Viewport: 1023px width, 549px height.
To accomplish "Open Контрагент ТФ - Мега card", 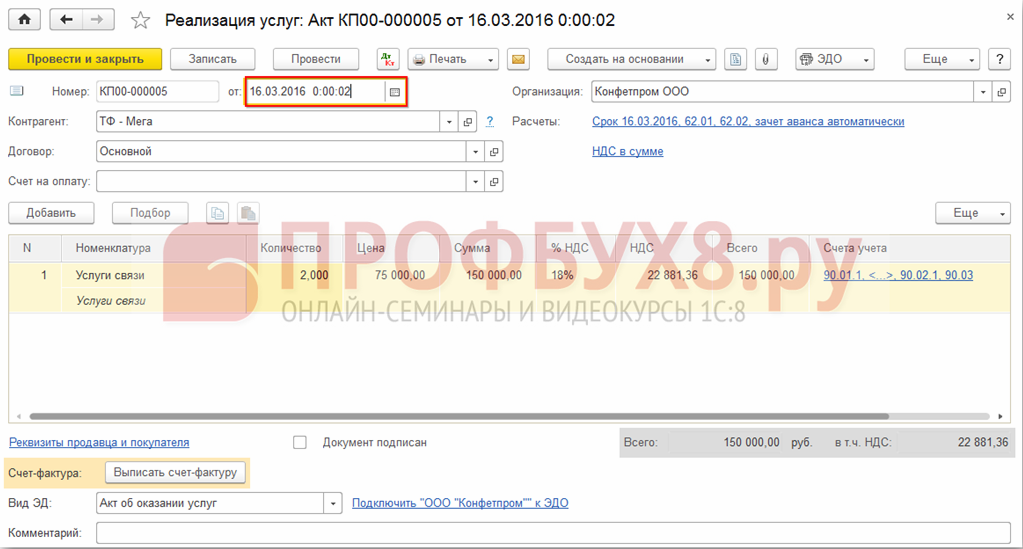I will [467, 122].
